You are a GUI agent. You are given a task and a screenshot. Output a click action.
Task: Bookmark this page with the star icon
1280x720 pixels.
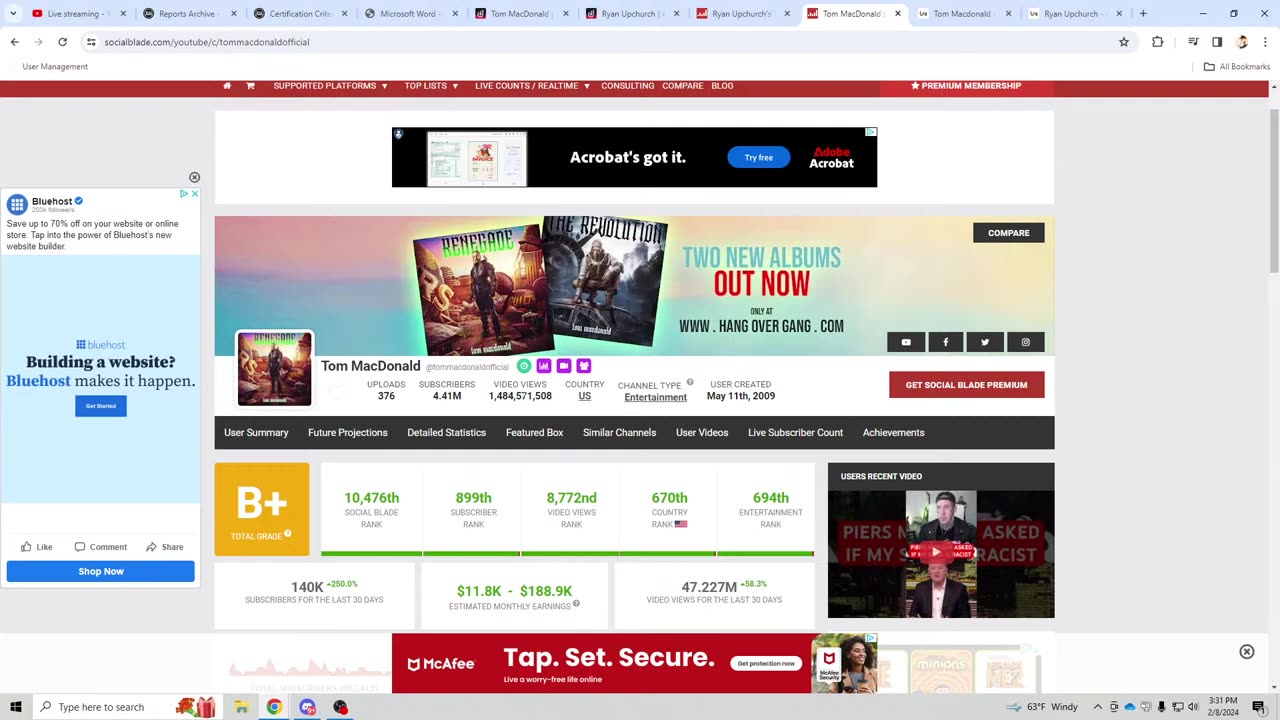(1124, 42)
